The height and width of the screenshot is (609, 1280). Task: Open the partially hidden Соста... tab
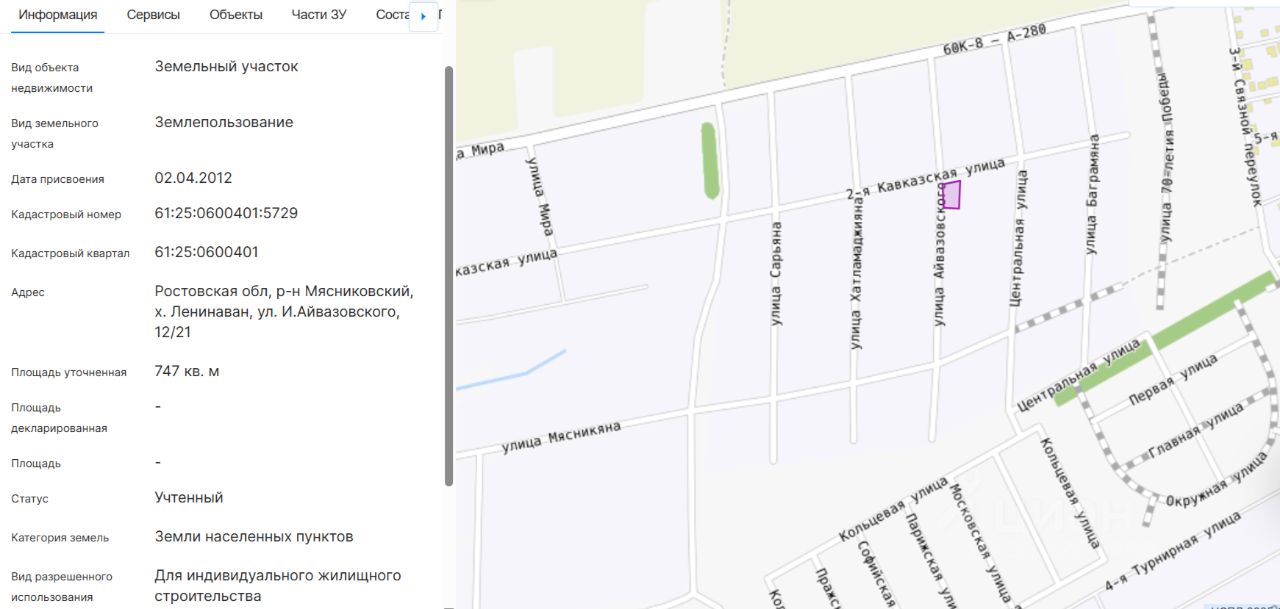[393, 15]
